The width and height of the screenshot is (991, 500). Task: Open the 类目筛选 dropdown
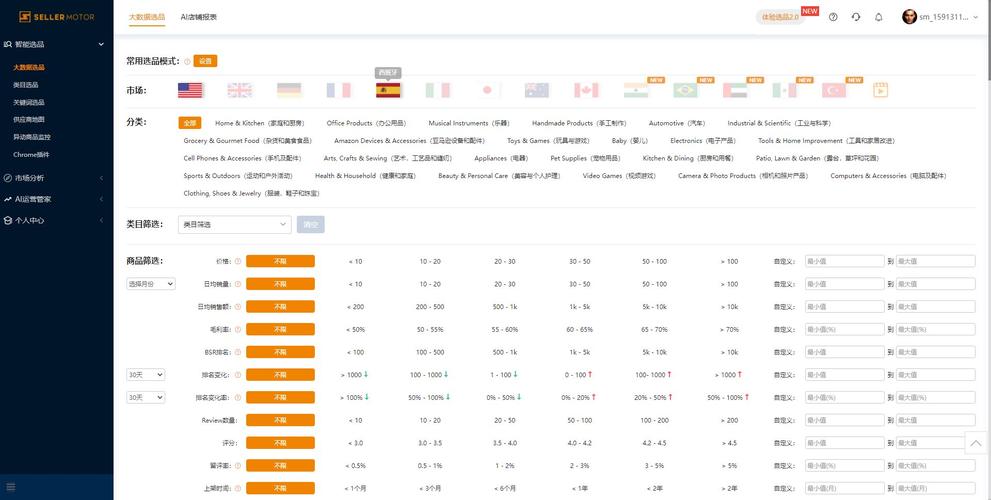235,225
